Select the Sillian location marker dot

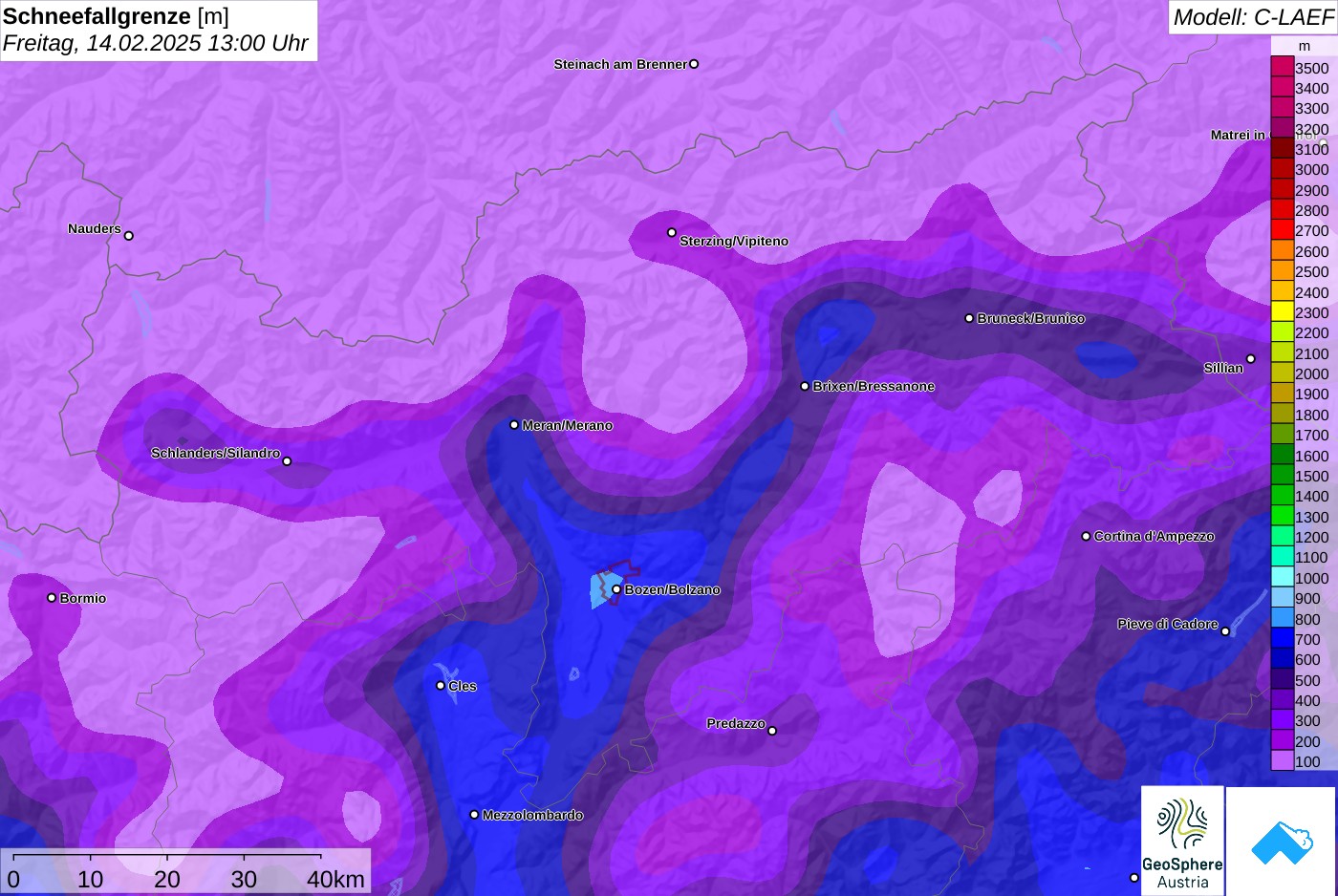tap(1250, 359)
